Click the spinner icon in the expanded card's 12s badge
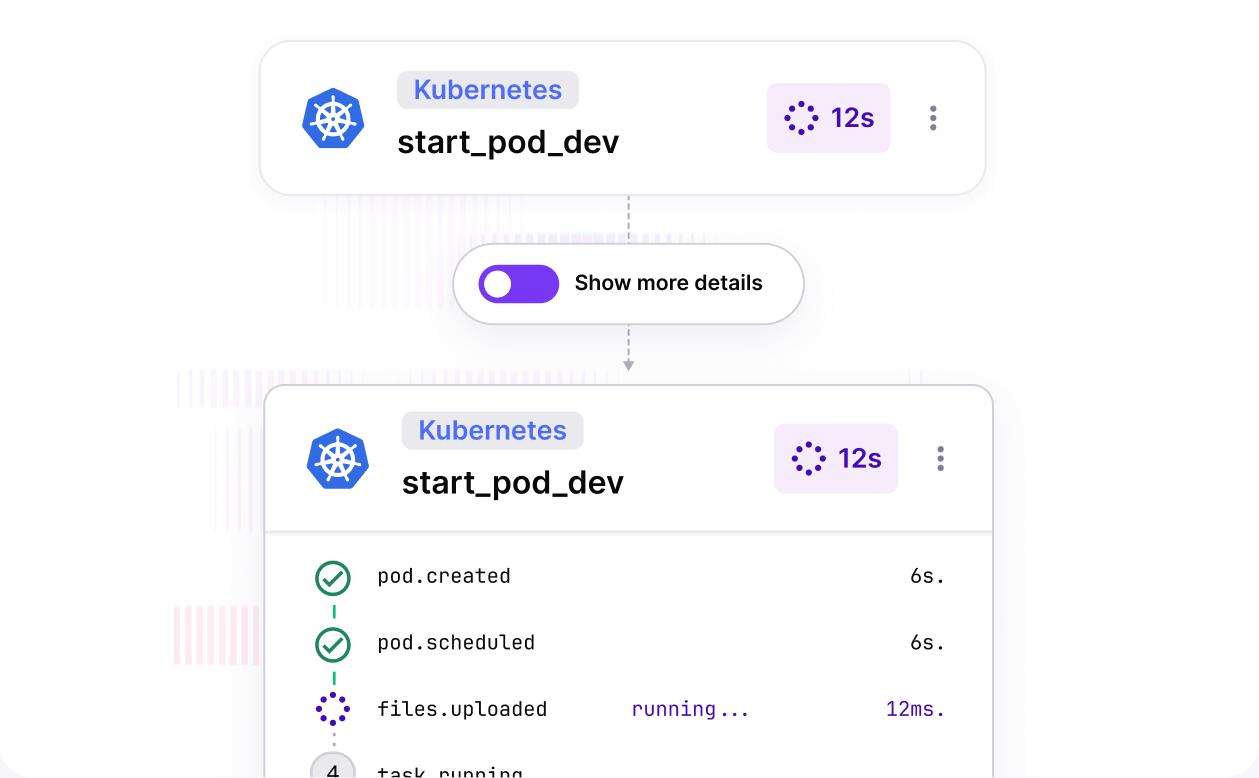The image size is (1259, 778). coord(809,458)
